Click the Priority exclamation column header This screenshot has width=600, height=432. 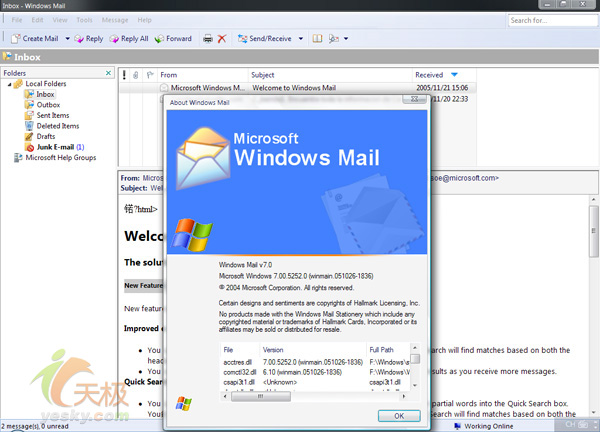tap(124, 75)
